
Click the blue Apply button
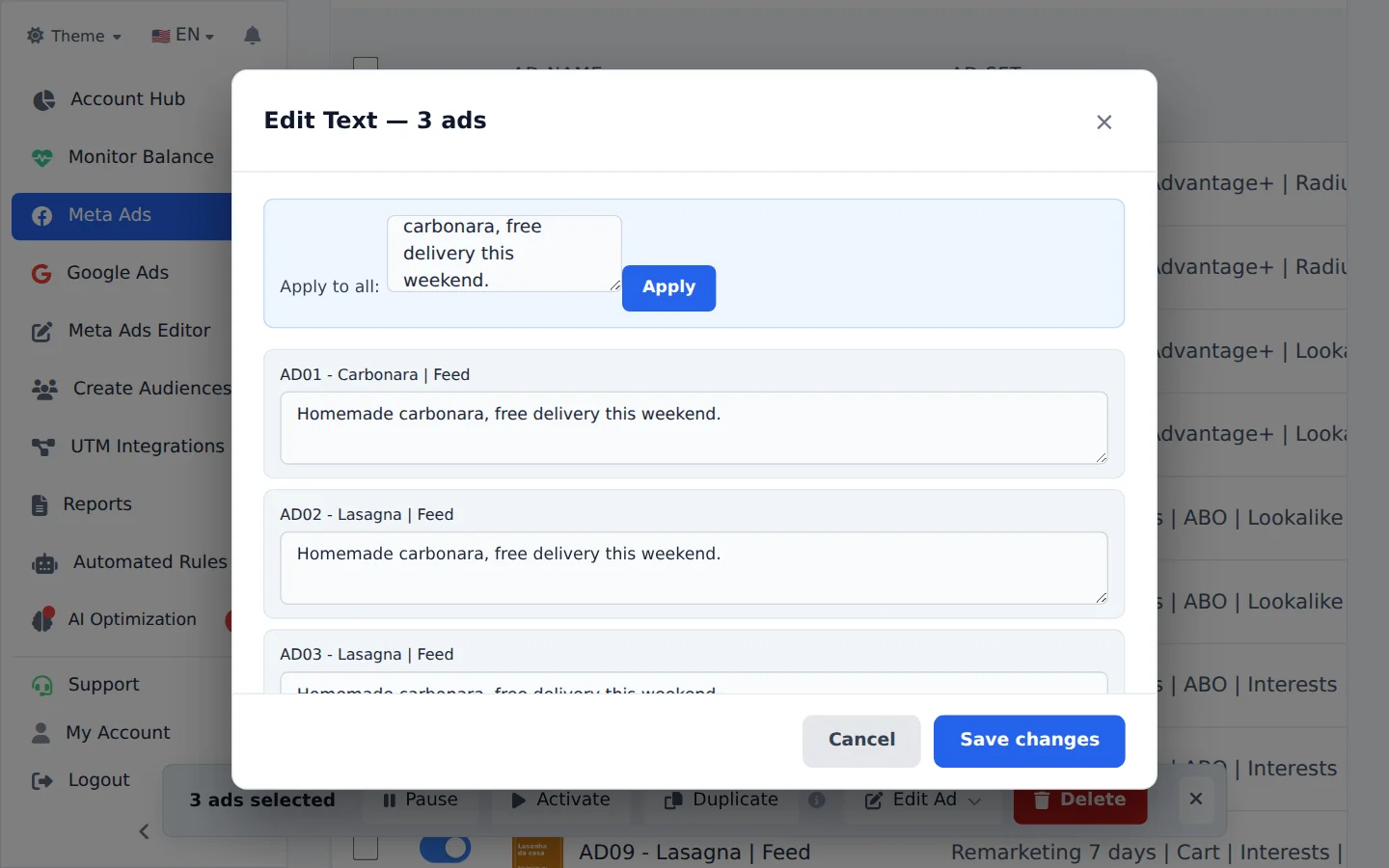(x=668, y=288)
